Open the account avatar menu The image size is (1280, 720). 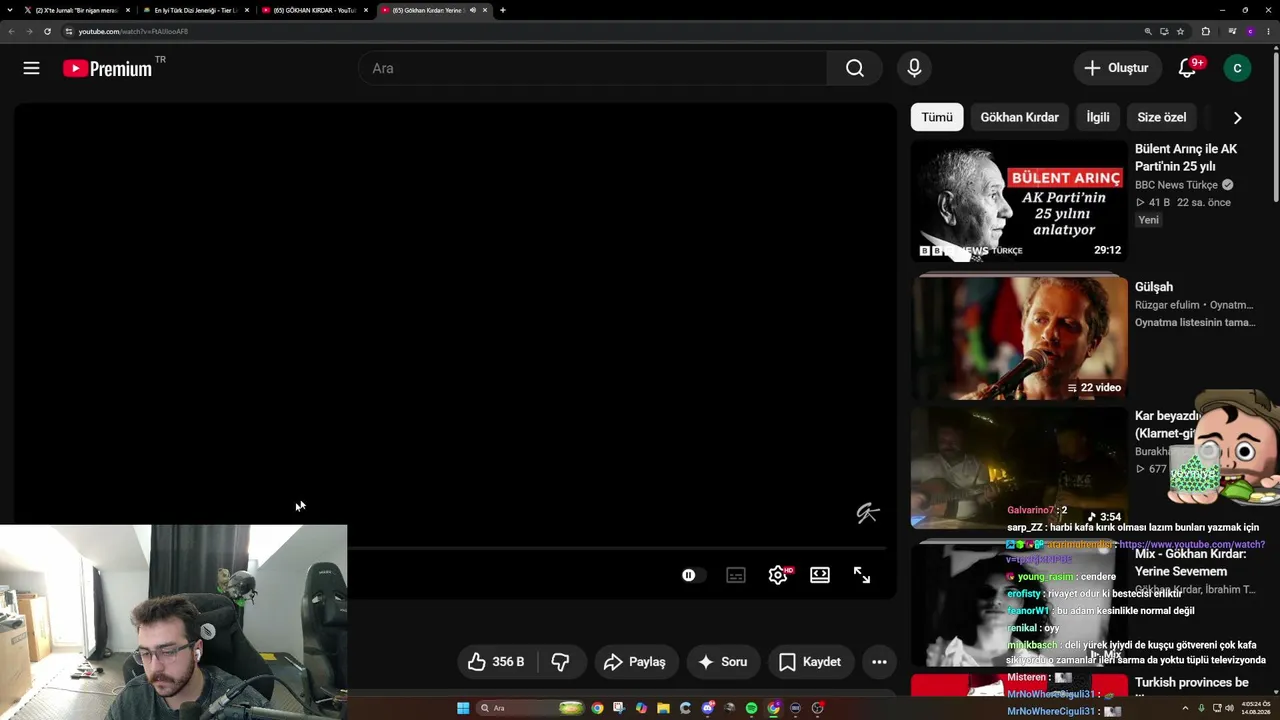1237,68
